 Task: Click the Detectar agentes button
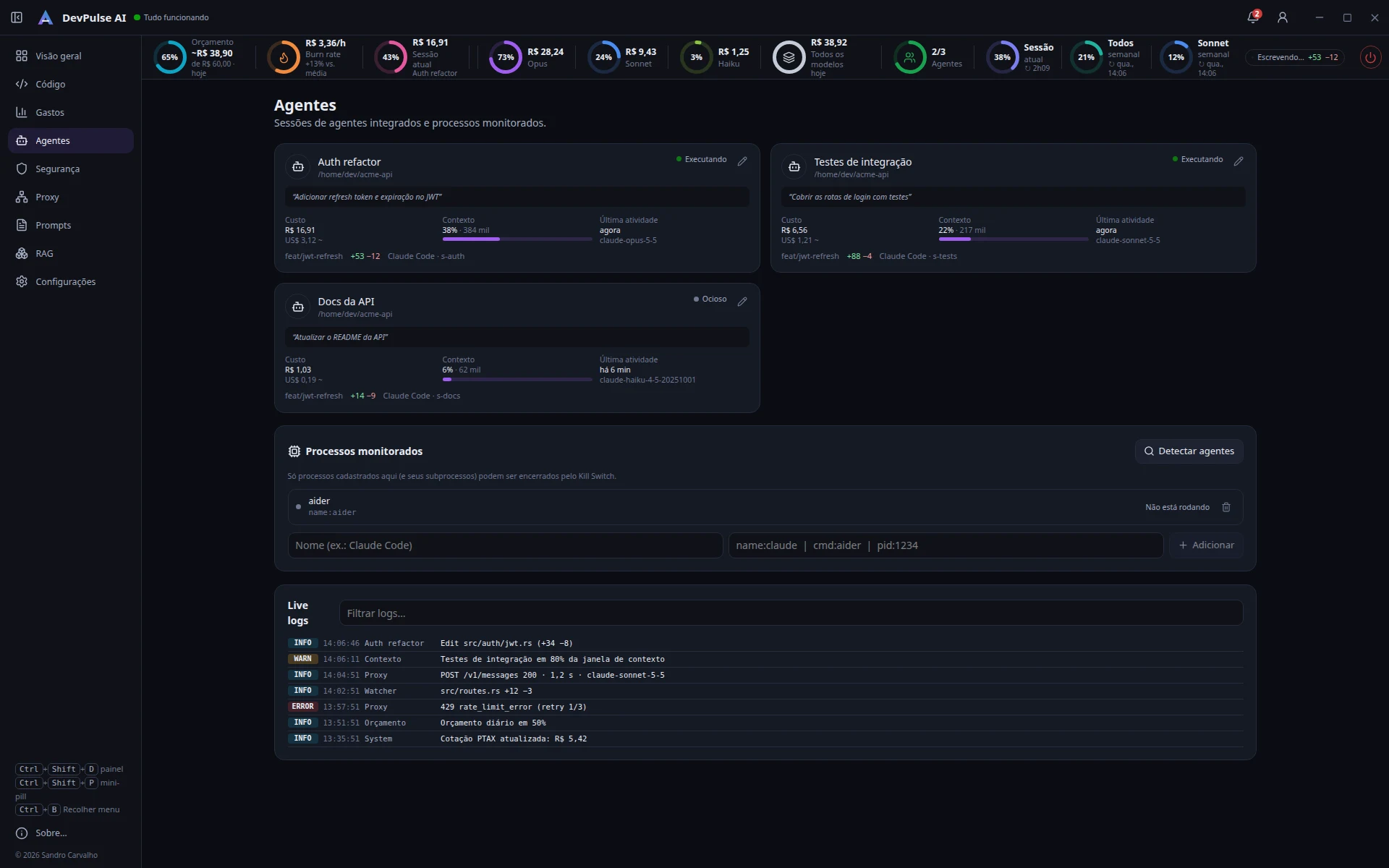[x=1189, y=451]
